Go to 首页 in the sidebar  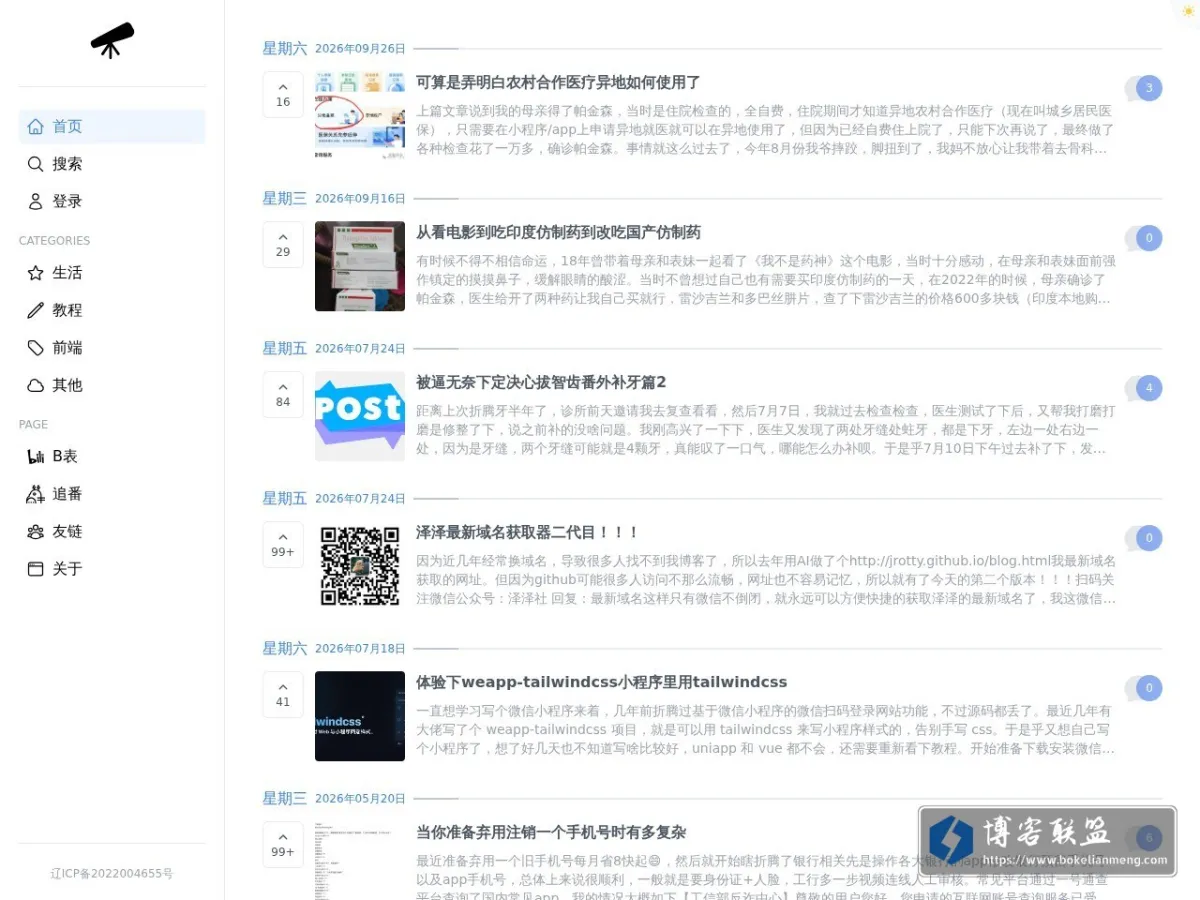click(x=112, y=126)
